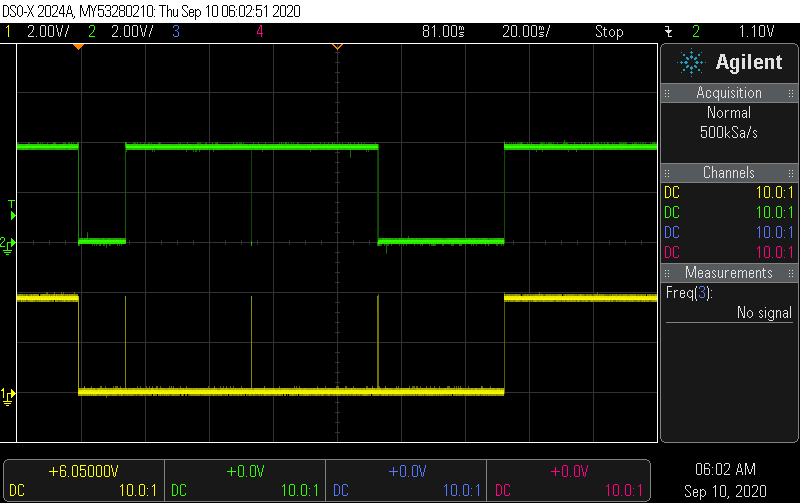
Task: Click the Stop run status
Action: (x=609, y=32)
